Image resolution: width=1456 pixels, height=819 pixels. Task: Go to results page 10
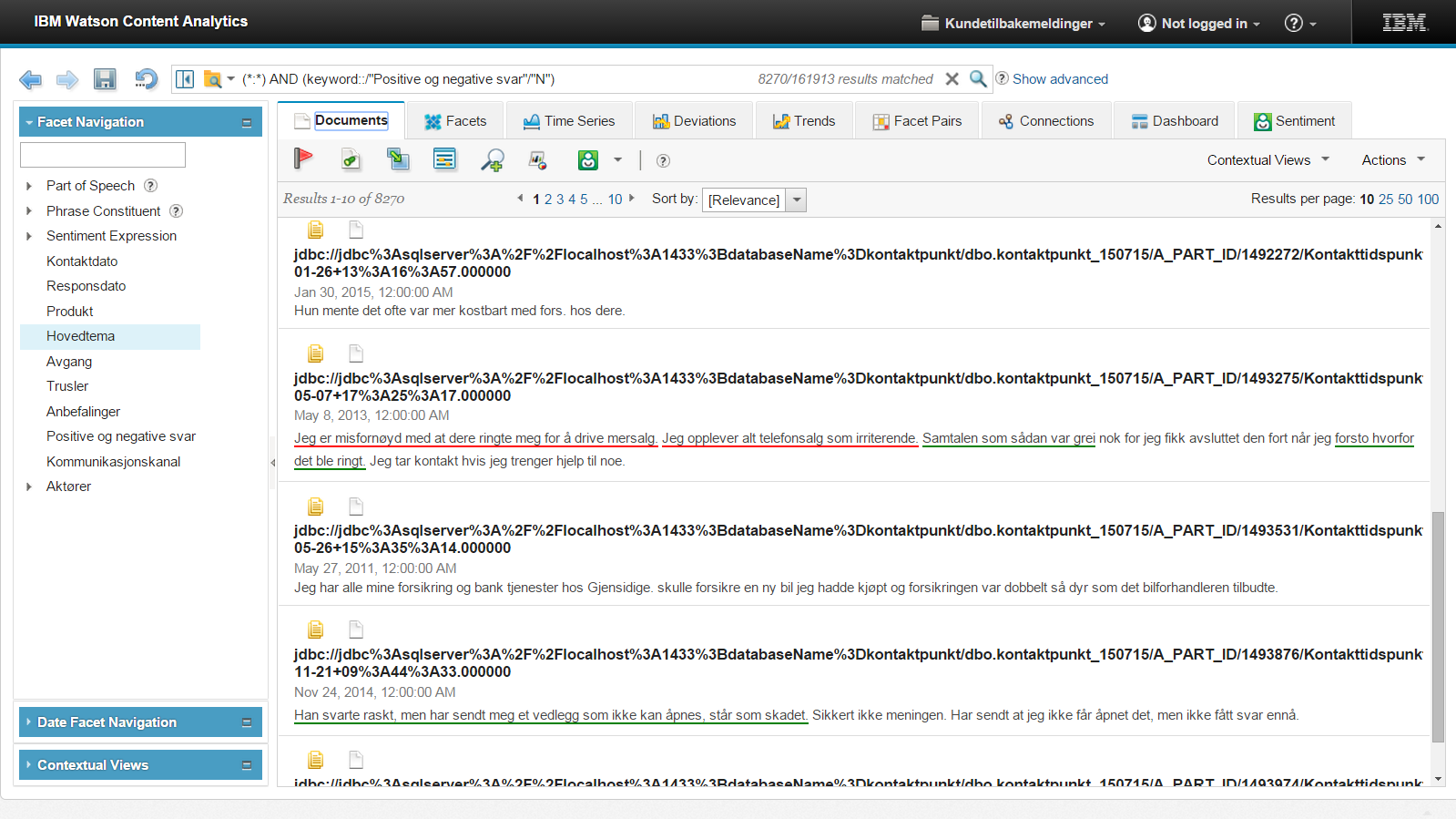pyautogui.click(x=616, y=200)
